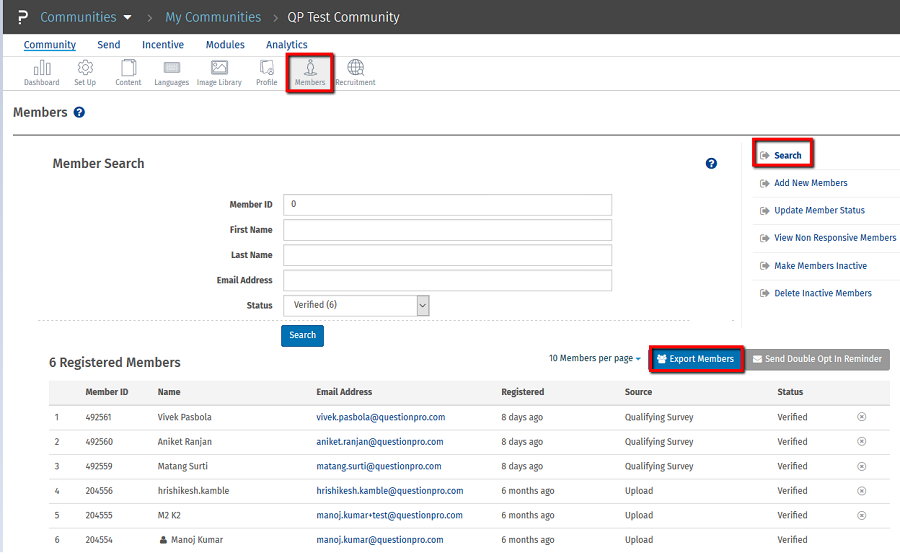Switch to the Analytics tab
The image size is (900, 558).
click(286, 45)
